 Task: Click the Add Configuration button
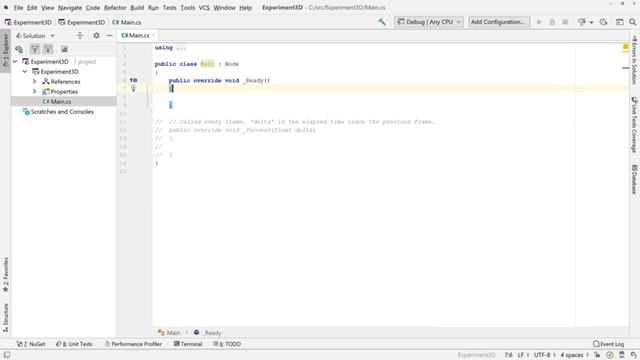coord(499,22)
